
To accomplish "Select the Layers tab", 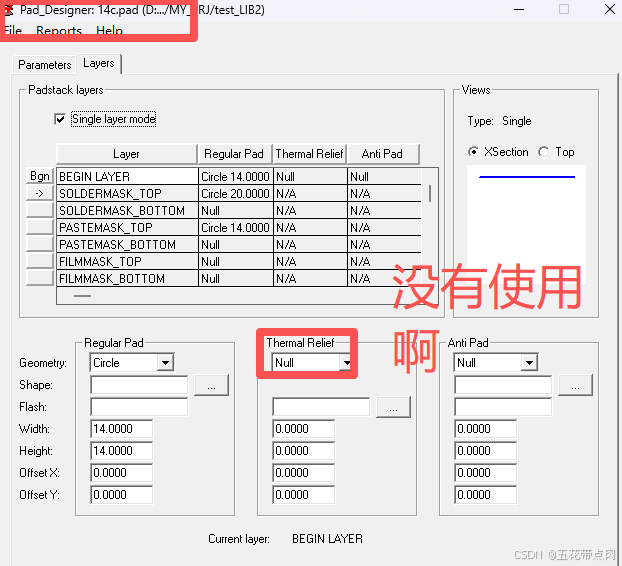I will (x=99, y=63).
